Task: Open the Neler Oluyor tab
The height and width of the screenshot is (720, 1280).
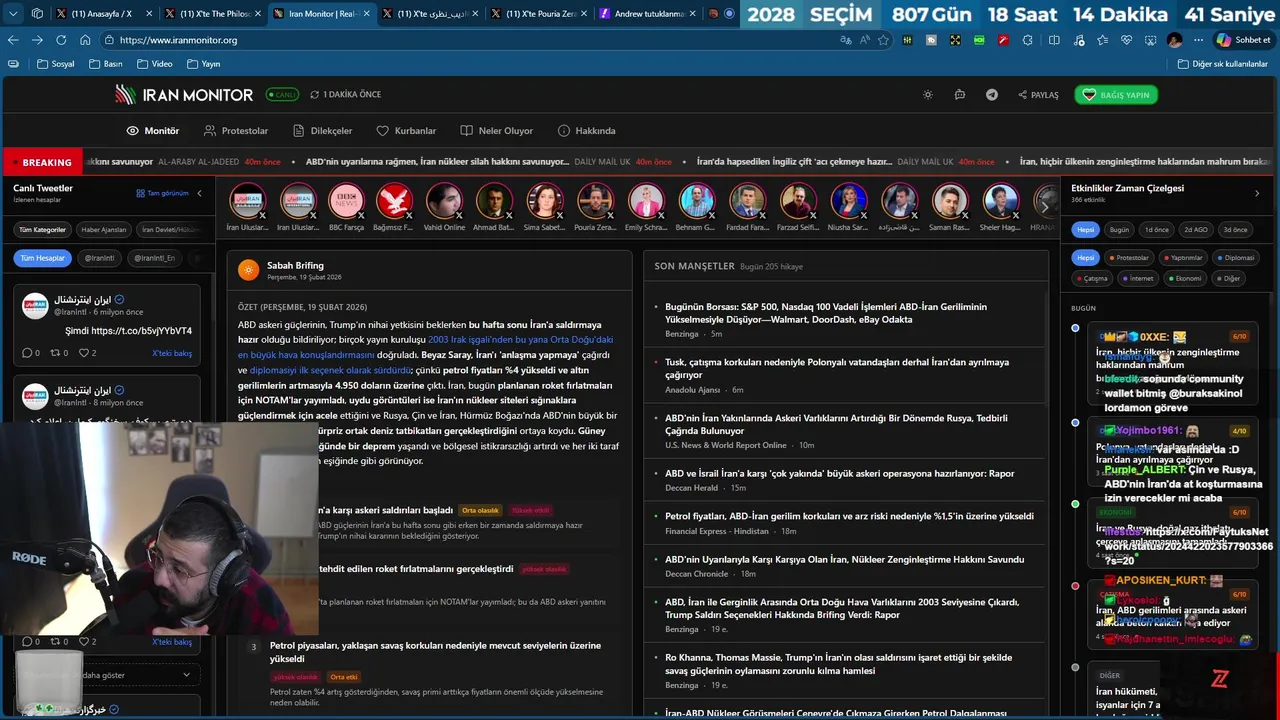Action: click(x=497, y=131)
